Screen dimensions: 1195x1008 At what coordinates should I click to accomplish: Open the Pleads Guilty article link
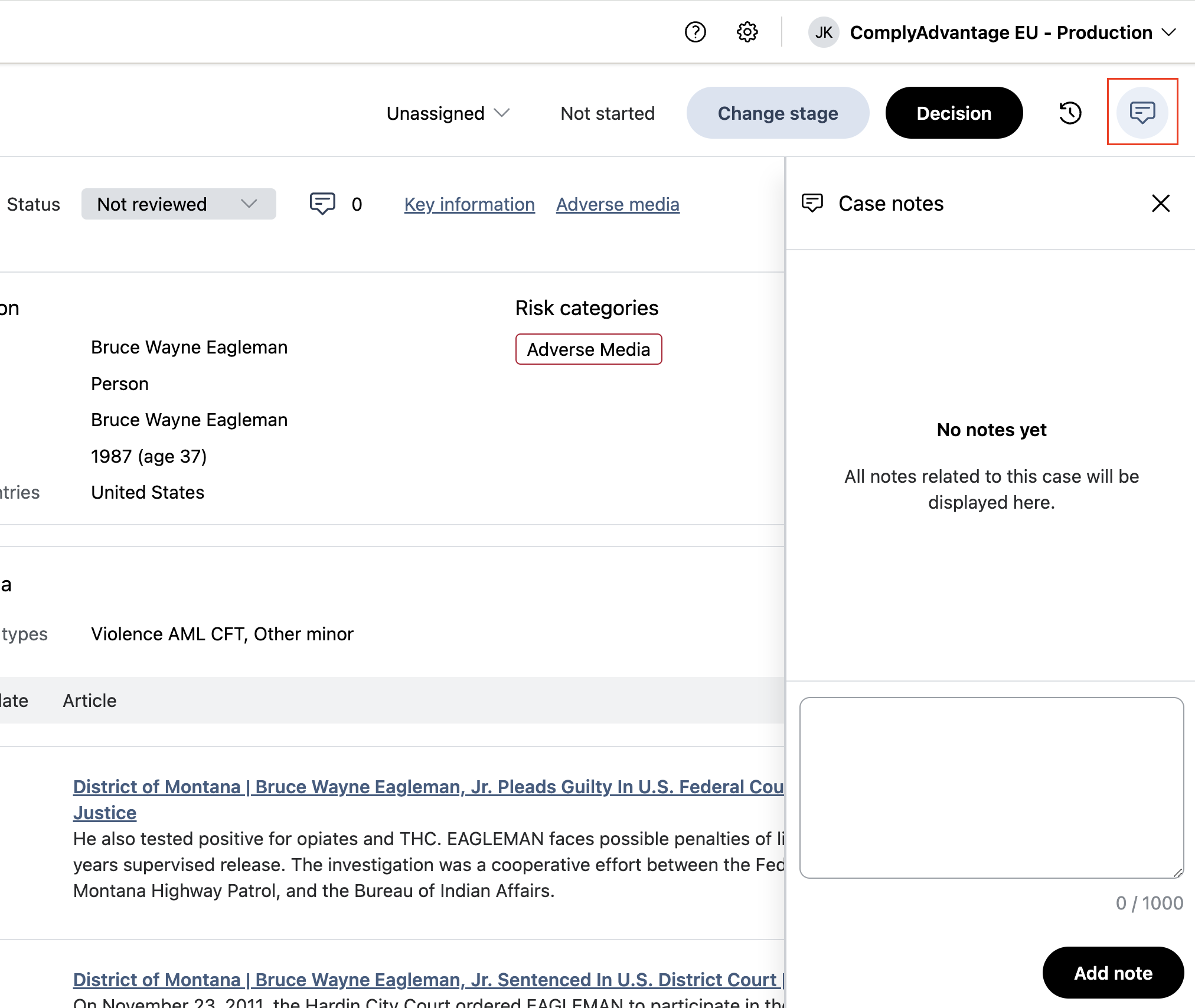pyautogui.click(x=428, y=787)
